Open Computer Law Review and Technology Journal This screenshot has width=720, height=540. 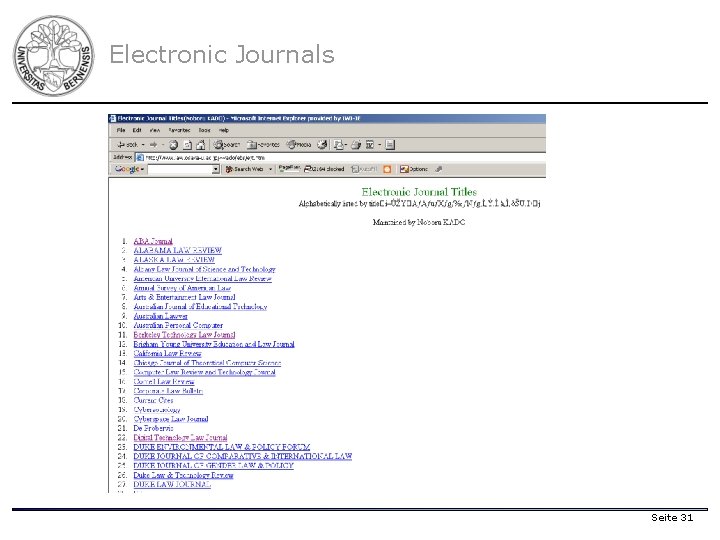[204, 372]
